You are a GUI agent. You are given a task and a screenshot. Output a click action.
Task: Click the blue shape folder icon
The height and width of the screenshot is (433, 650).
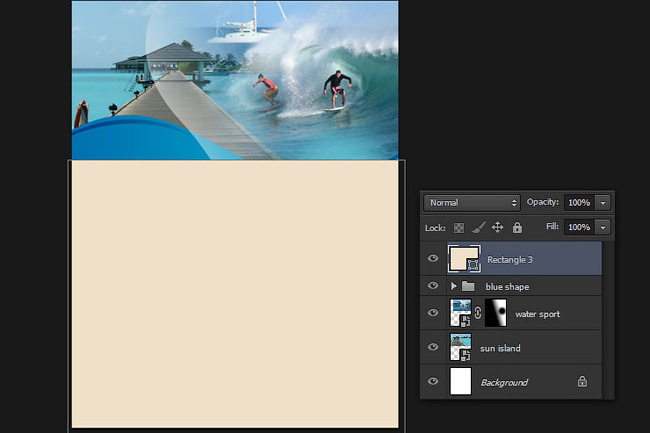[468, 286]
